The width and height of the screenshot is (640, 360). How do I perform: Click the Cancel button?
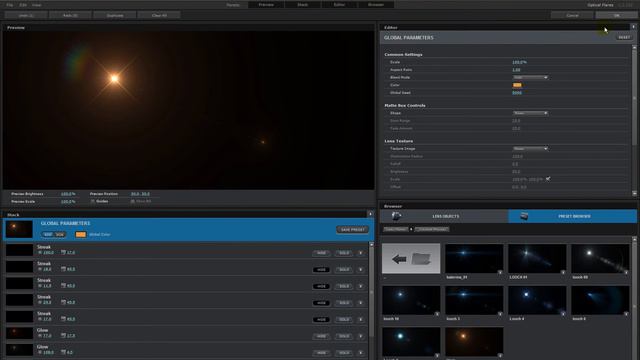click(x=572, y=16)
